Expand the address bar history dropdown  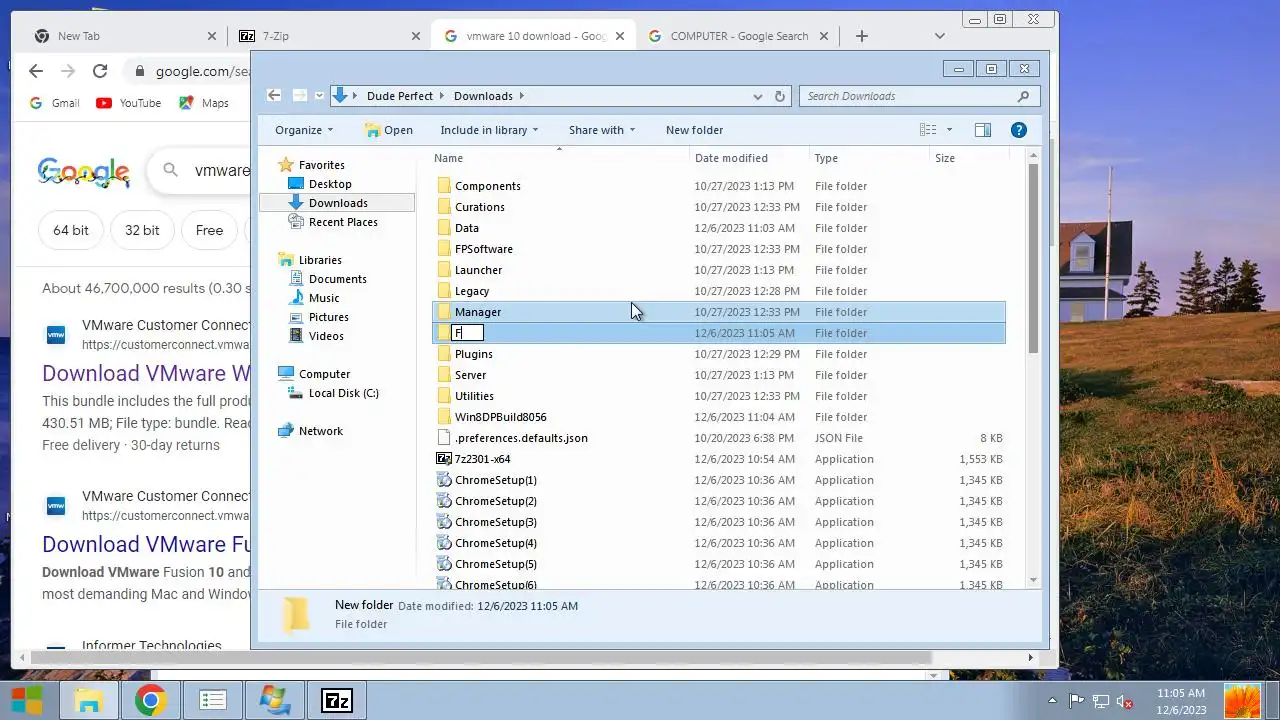point(758,96)
